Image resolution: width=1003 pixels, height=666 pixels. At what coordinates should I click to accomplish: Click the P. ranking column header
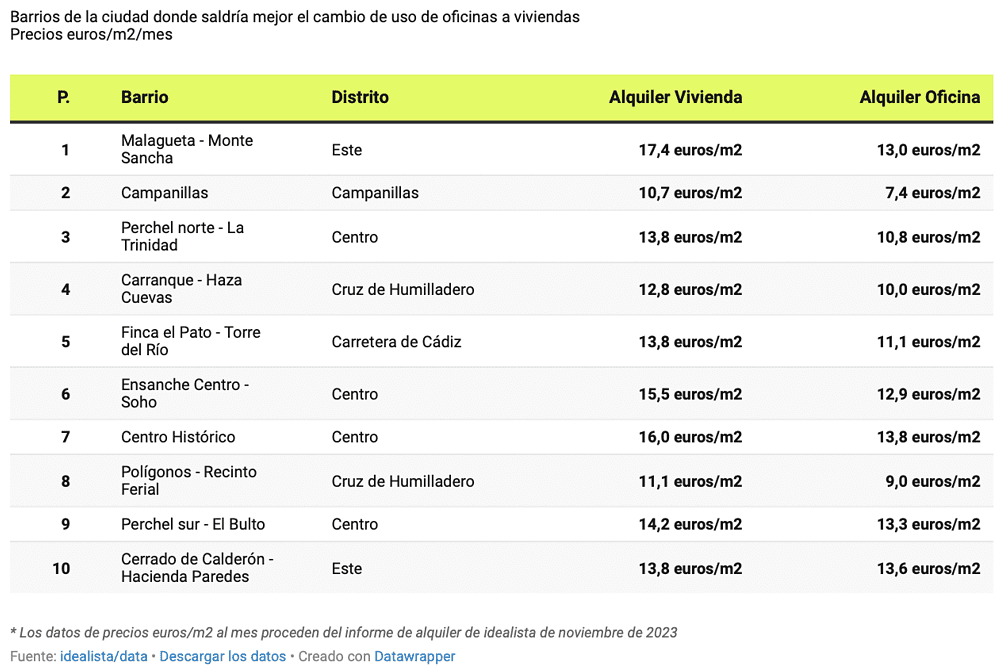[64, 97]
